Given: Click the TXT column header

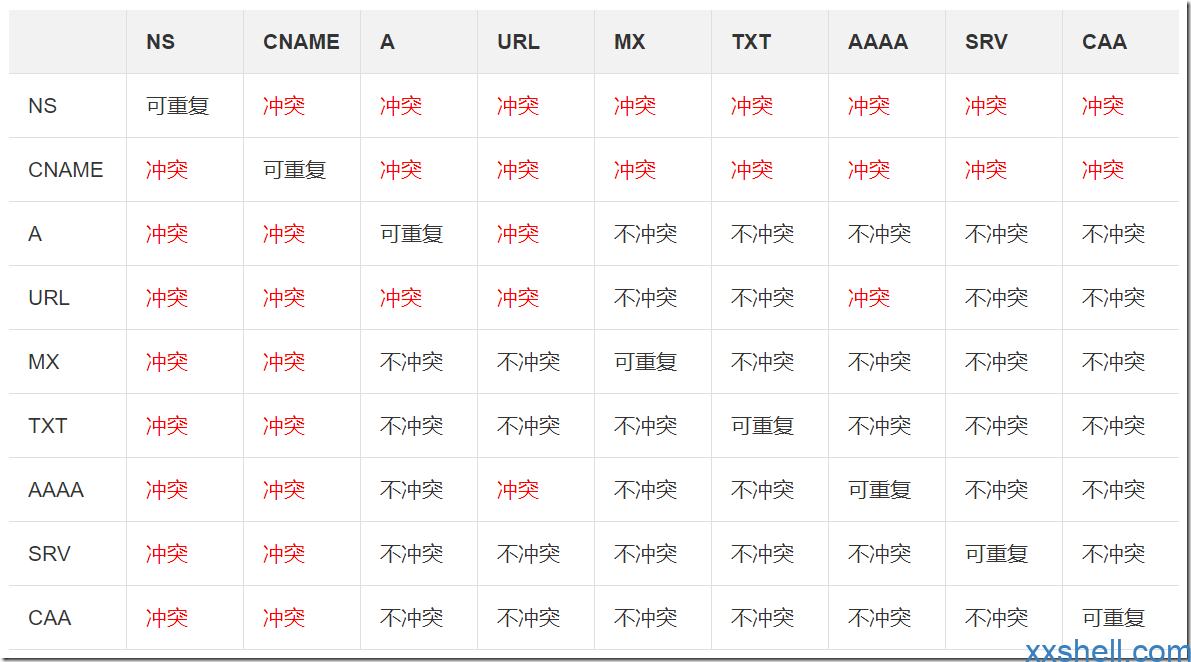Looking at the screenshot, I should (x=751, y=42).
